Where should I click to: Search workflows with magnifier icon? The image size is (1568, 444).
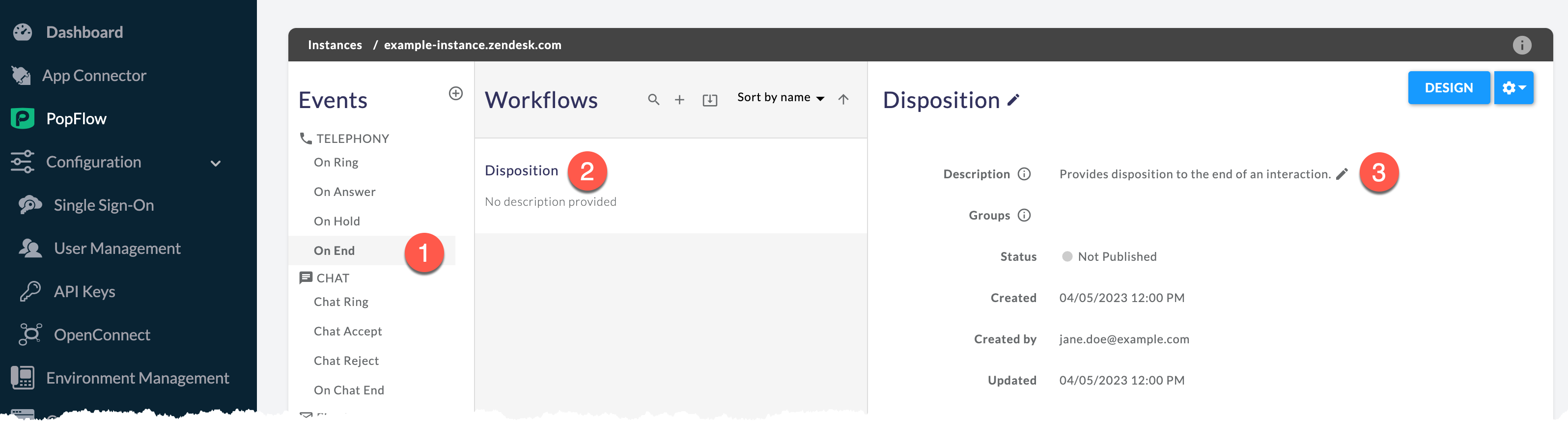[653, 99]
